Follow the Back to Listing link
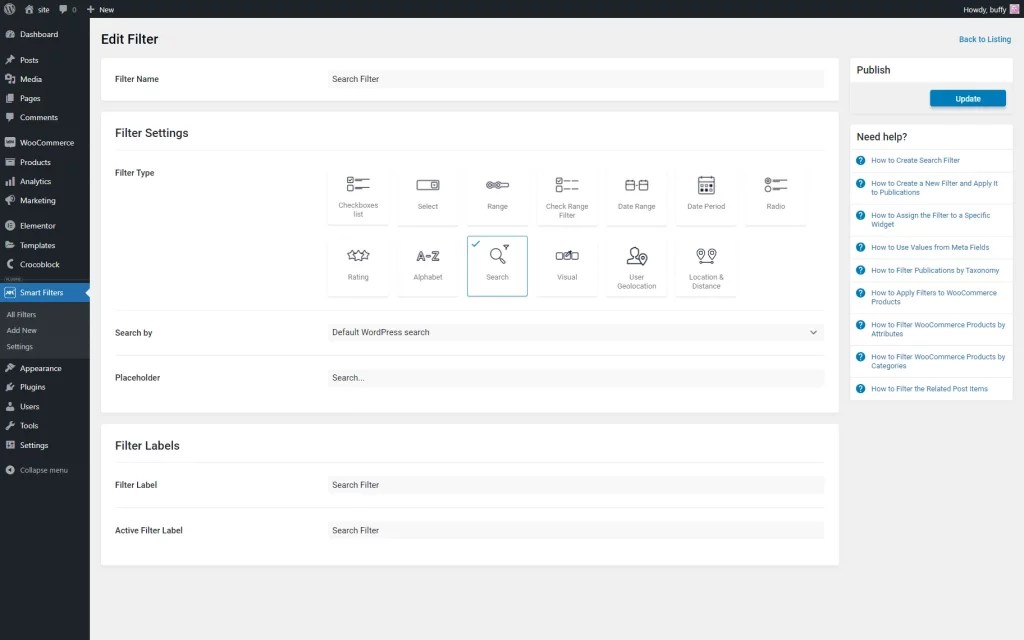Image resolution: width=1024 pixels, height=640 pixels. coord(985,39)
